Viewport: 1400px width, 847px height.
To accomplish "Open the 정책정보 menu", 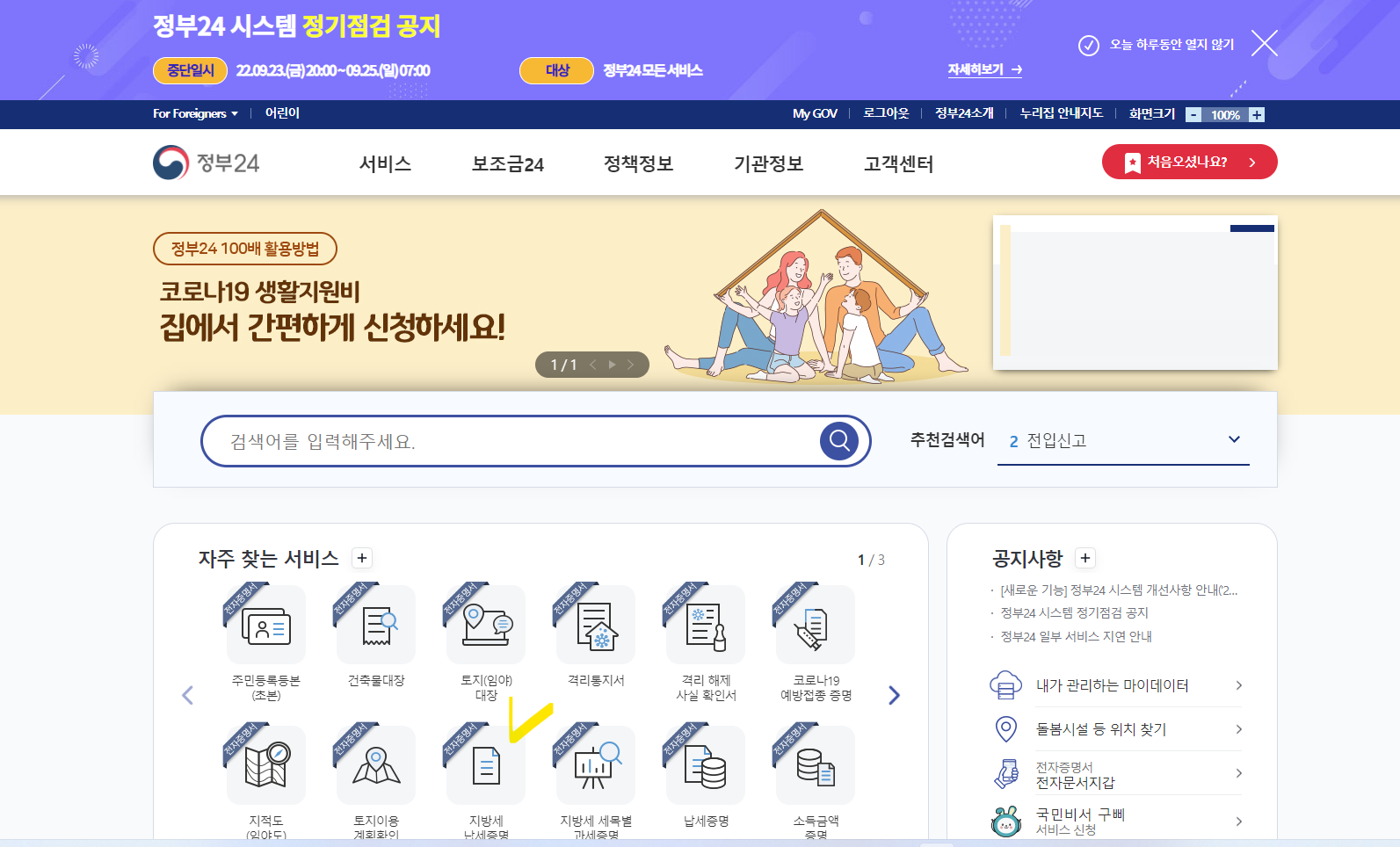I will point(638,163).
